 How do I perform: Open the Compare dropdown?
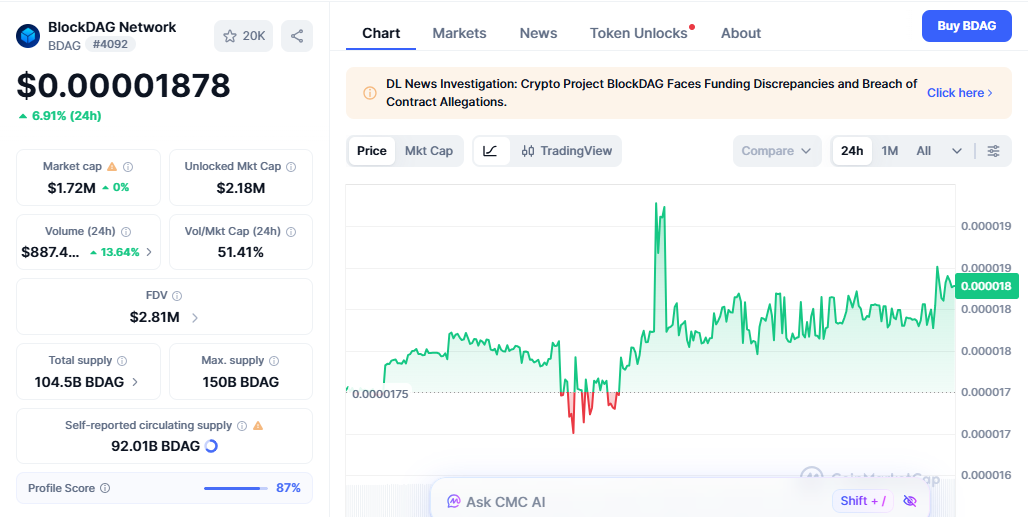777,151
